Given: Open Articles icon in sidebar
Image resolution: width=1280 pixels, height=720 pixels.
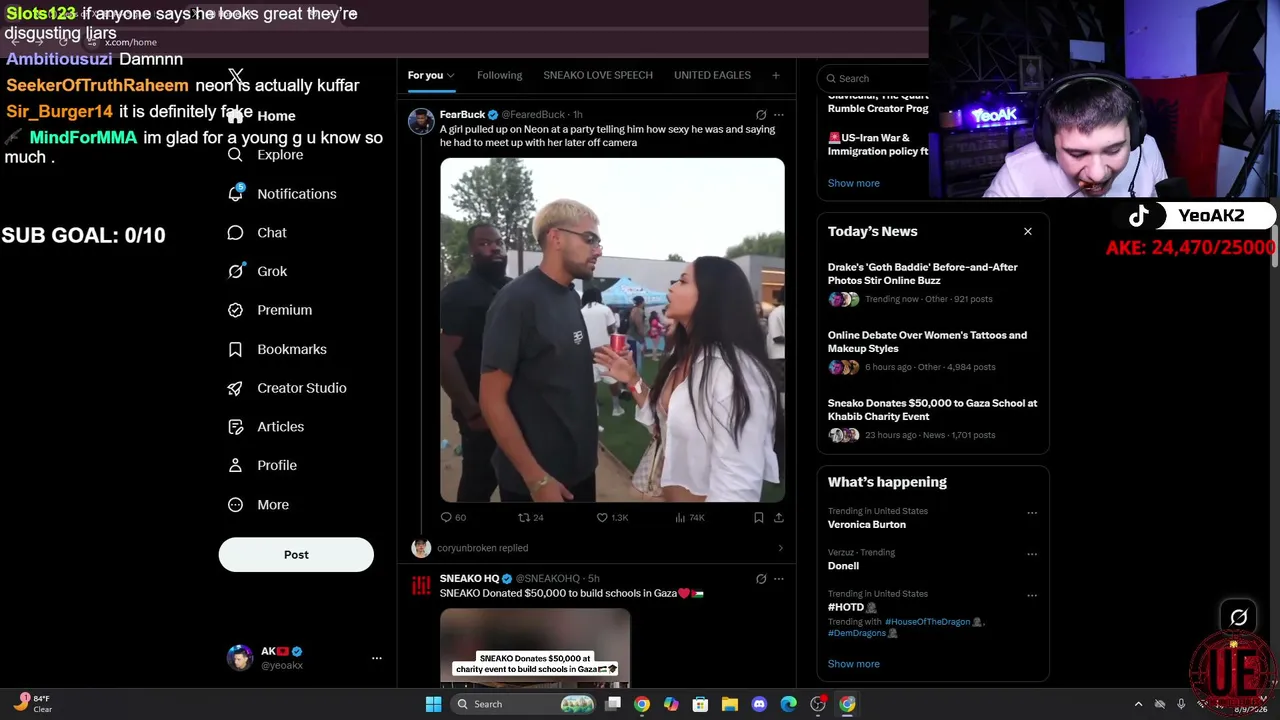Looking at the screenshot, I should pyautogui.click(x=235, y=427).
